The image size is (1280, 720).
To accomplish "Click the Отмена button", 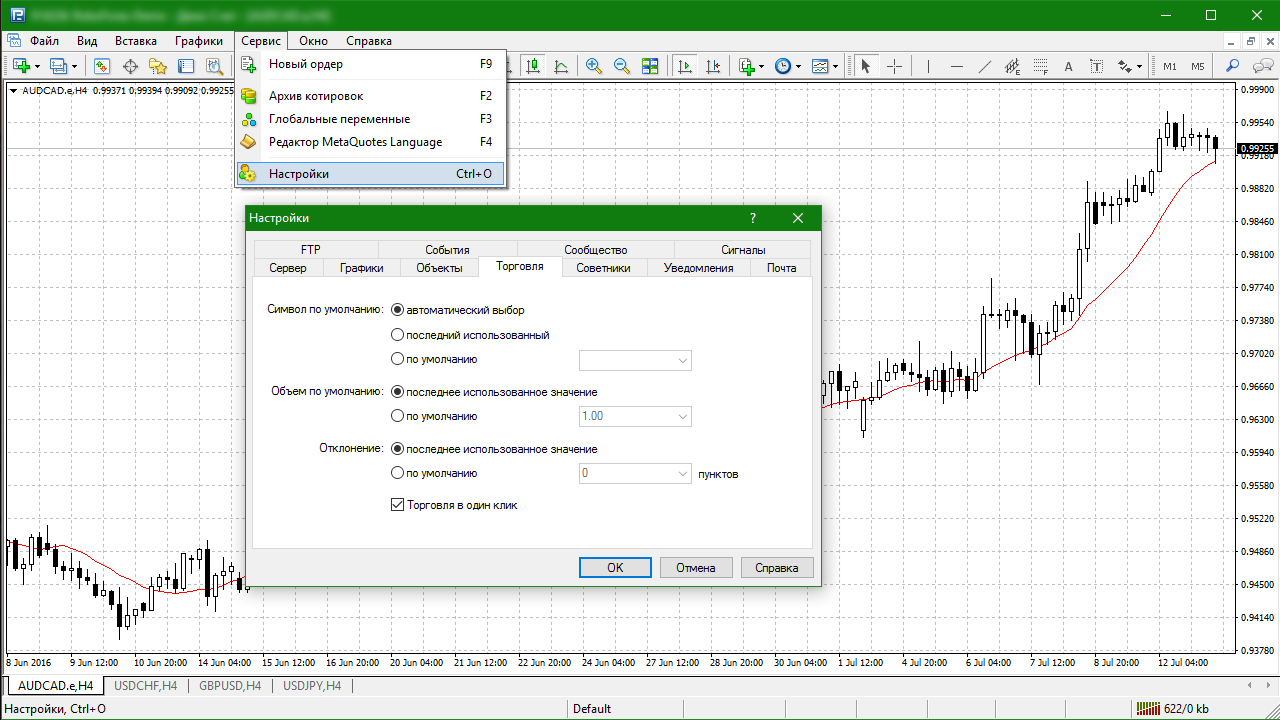I will coord(695,567).
